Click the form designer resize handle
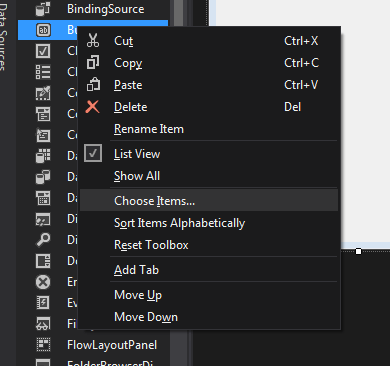 pyautogui.click(x=358, y=251)
